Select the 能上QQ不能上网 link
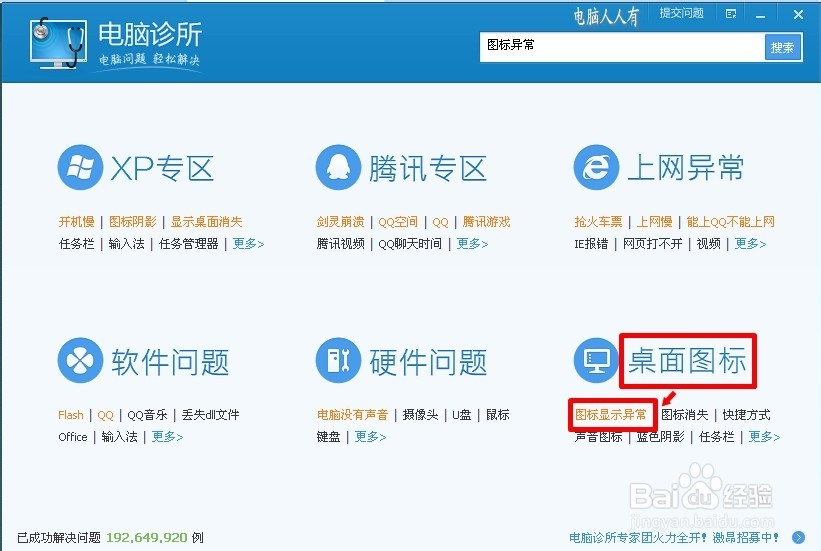Image resolution: width=821 pixels, height=551 pixels. (730, 222)
